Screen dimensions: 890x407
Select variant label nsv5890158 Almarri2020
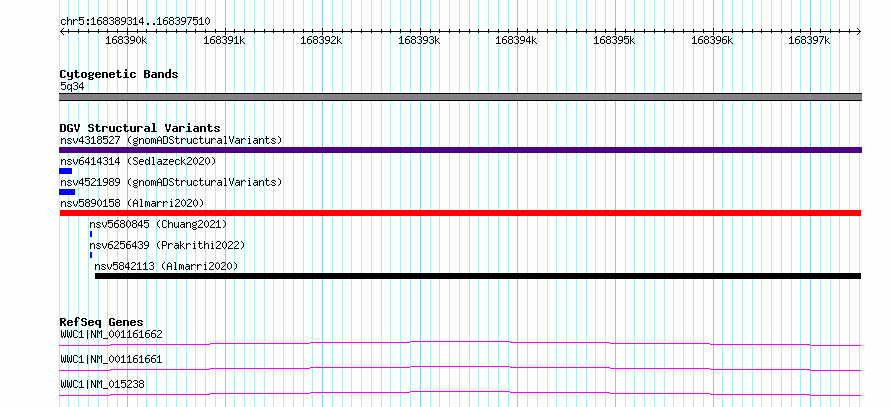[x=132, y=203]
